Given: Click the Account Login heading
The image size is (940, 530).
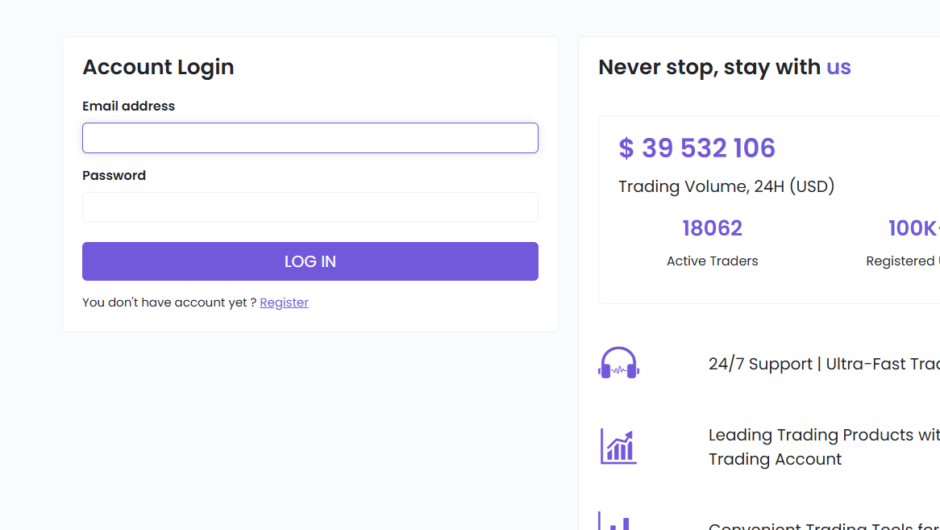Looking at the screenshot, I should 158,67.
